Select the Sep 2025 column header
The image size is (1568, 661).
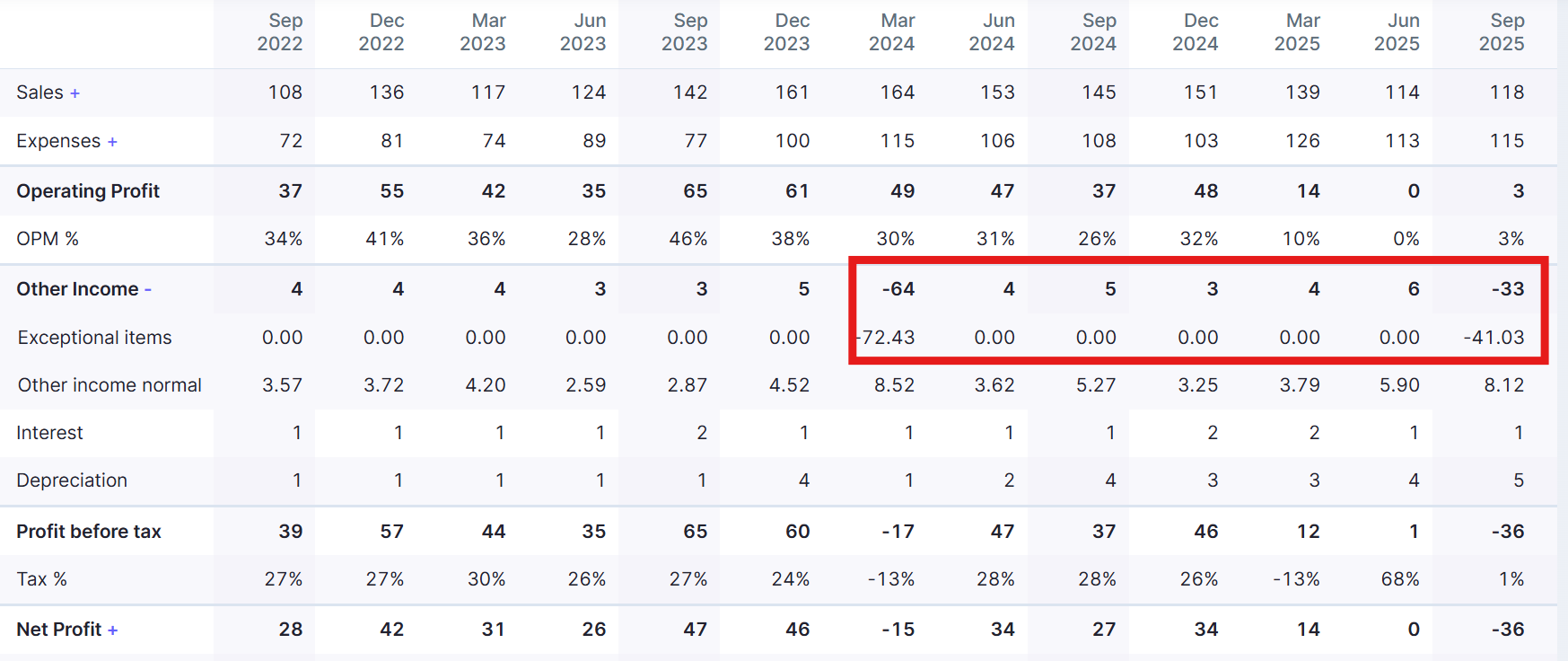[1502, 32]
